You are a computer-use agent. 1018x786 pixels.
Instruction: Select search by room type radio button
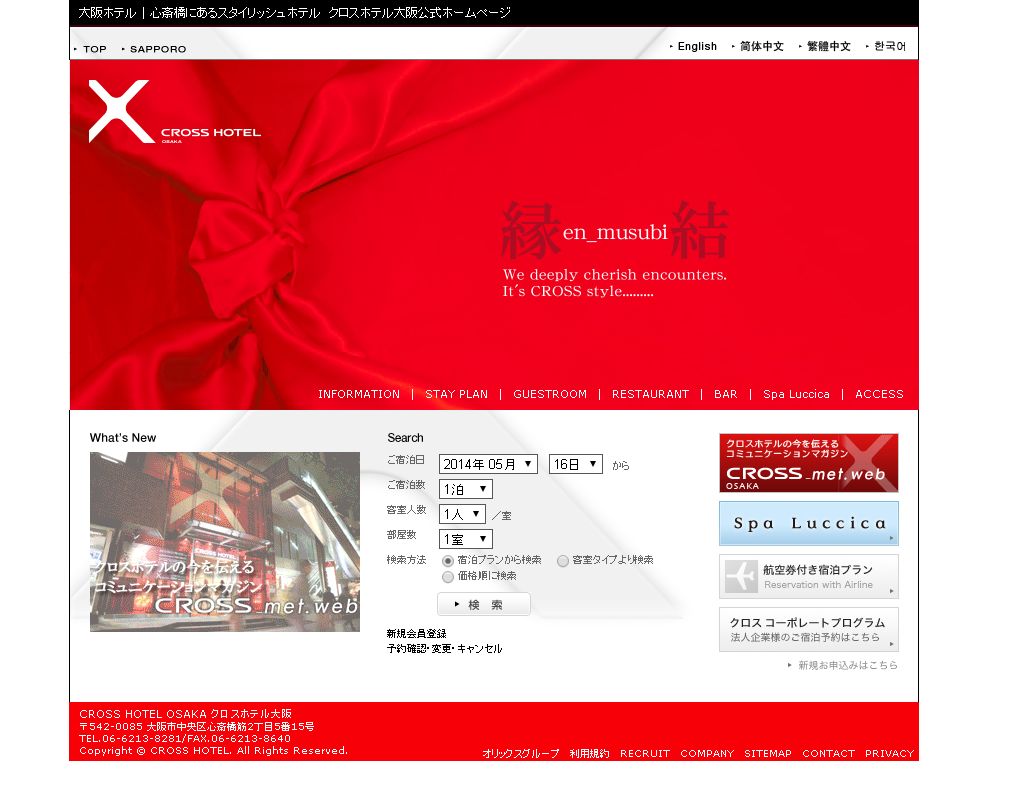click(x=562, y=560)
